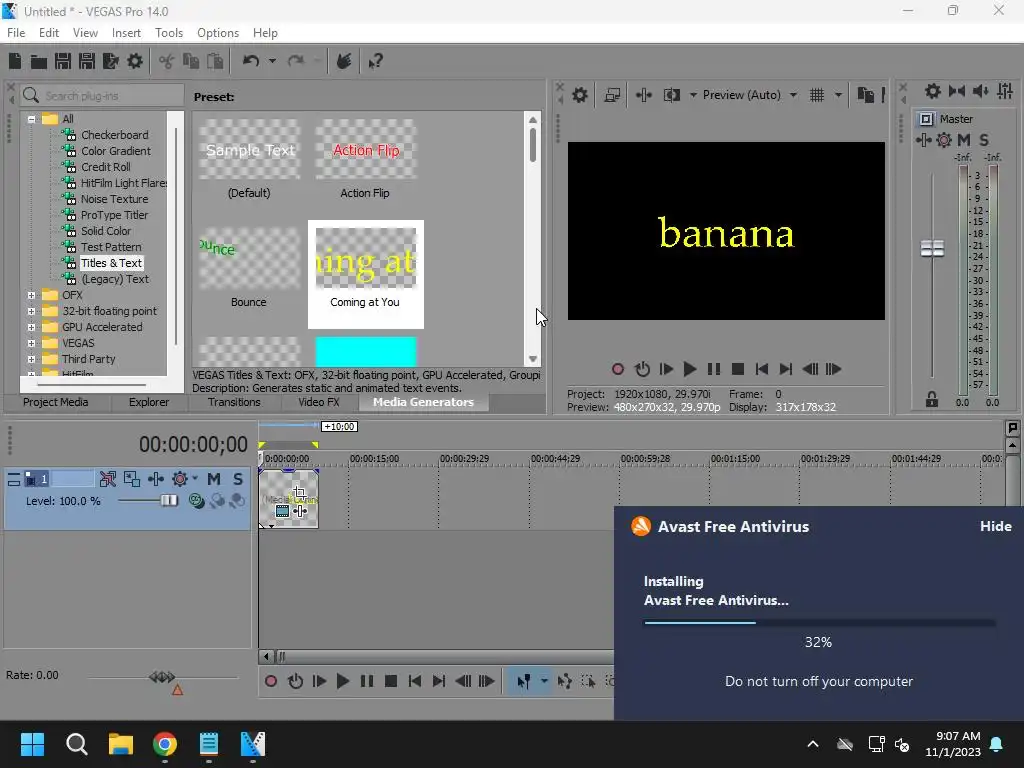The width and height of the screenshot is (1024, 768).
Task: Open Master bus audio properties gear
Action: pos(933,91)
